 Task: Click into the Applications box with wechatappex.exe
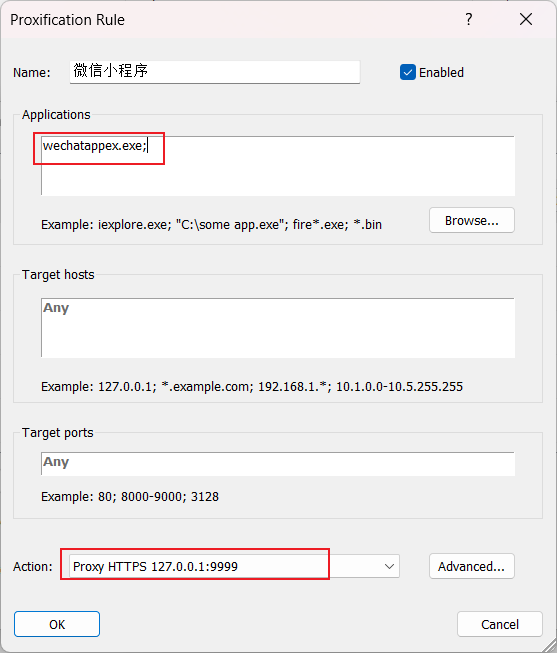point(278,166)
